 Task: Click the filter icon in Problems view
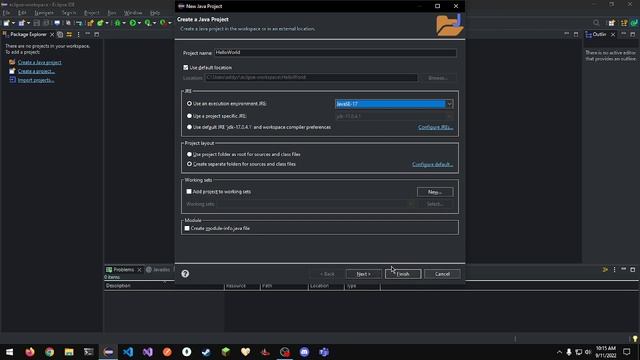(605, 269)
